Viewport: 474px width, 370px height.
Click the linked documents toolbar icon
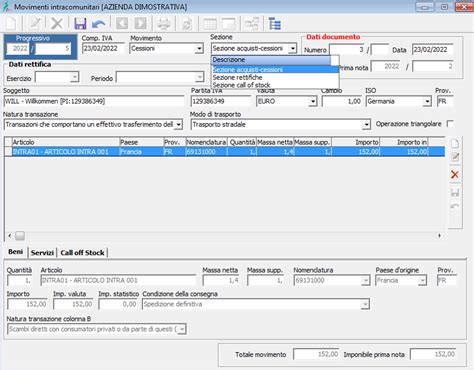252,24
